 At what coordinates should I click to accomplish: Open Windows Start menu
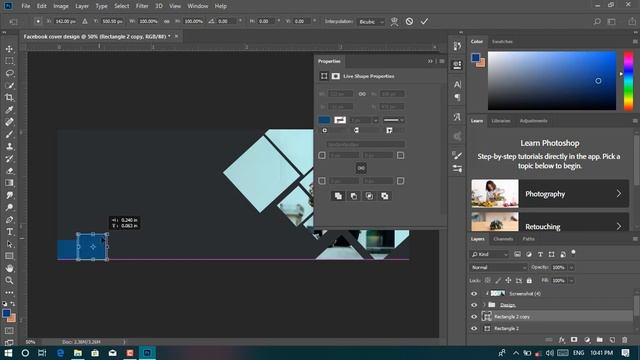[x=8, y=353]
